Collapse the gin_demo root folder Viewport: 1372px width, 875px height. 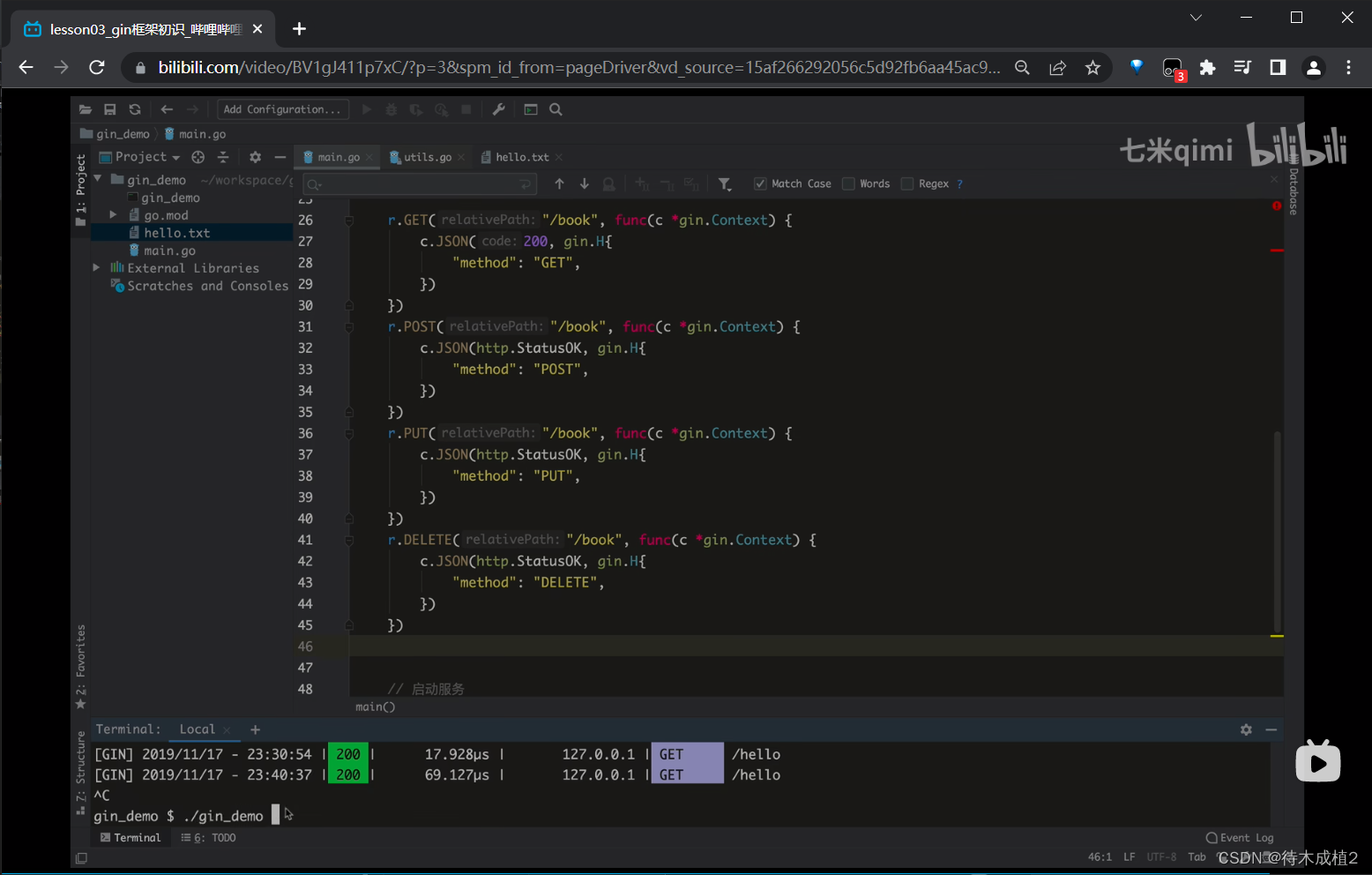[98, 179]
